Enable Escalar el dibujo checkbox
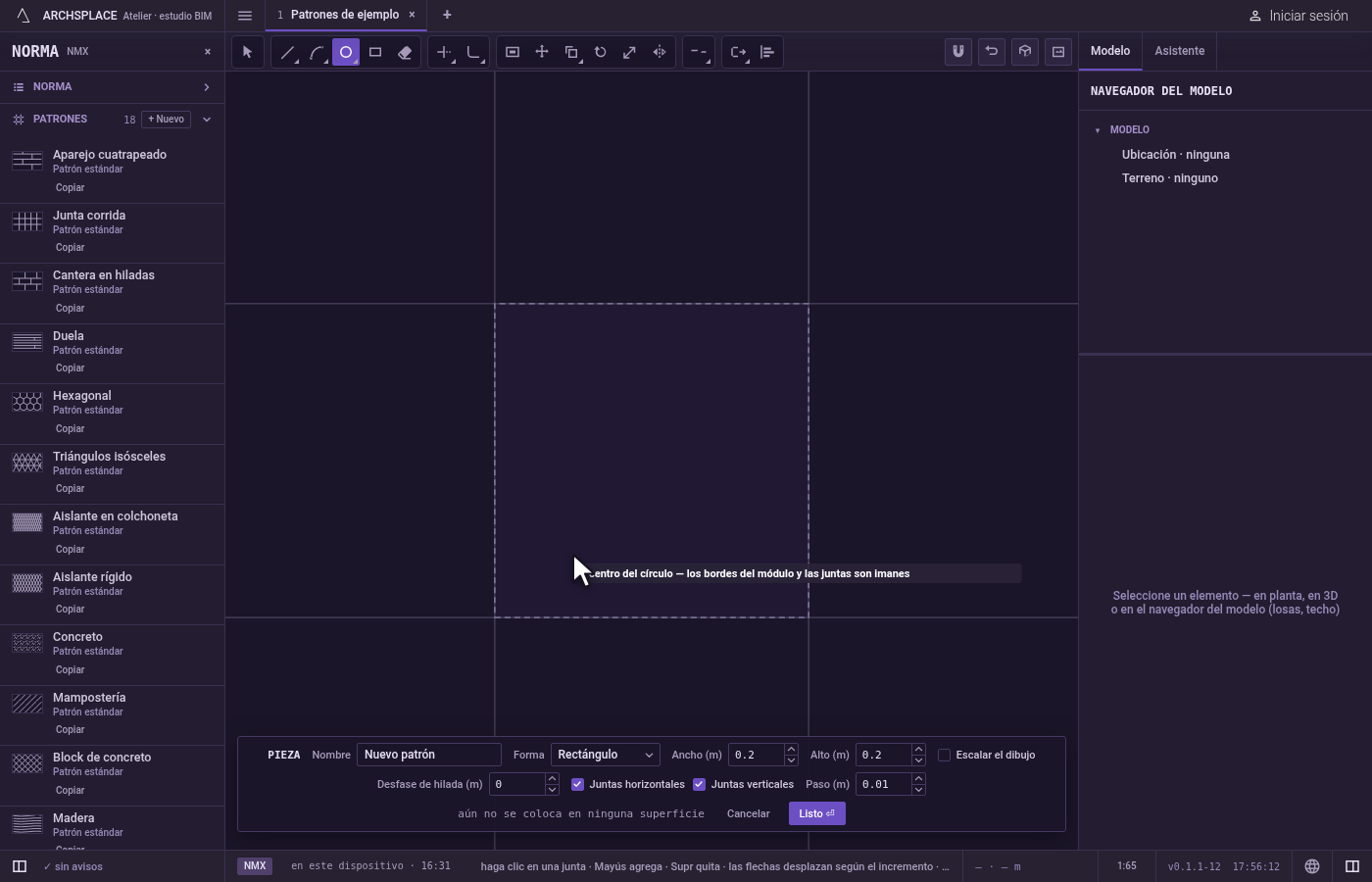 (944, 755)
